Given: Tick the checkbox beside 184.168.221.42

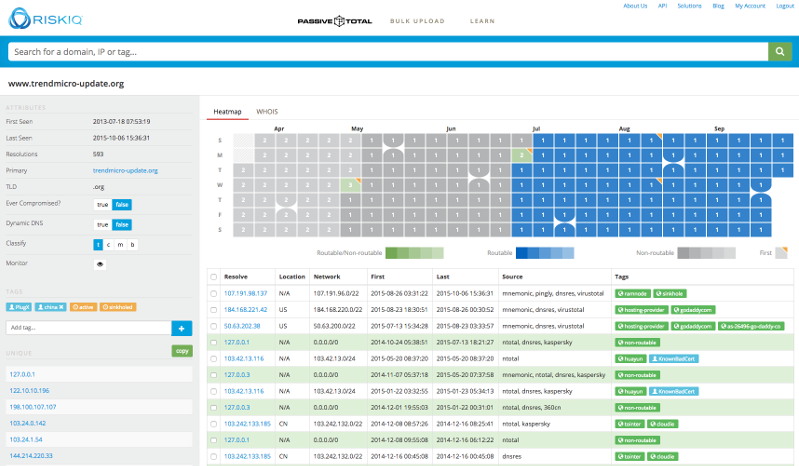Looking at the screenshot, I should tap(214, 310).
